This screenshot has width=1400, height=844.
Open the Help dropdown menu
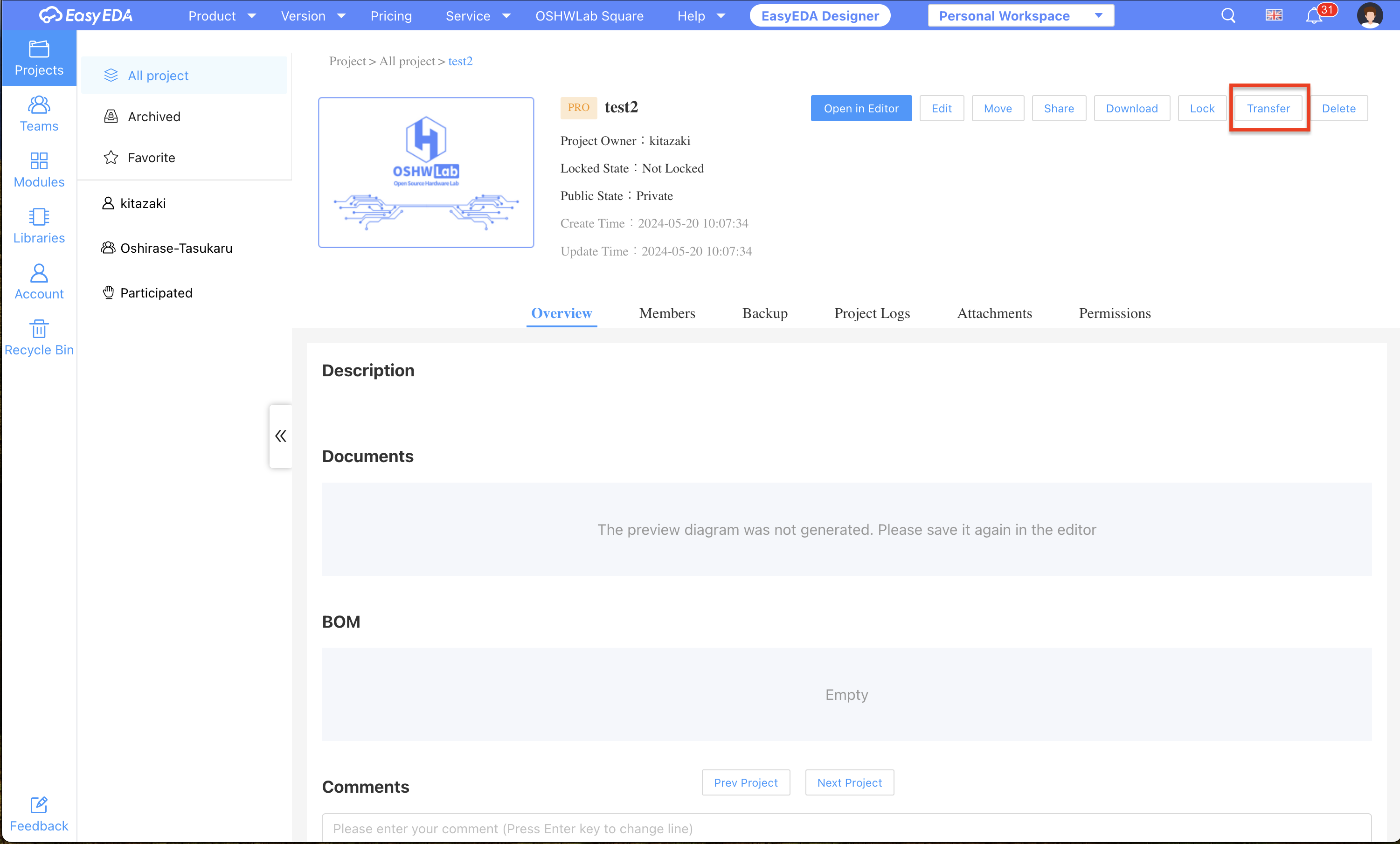click(x=700, y=16)
